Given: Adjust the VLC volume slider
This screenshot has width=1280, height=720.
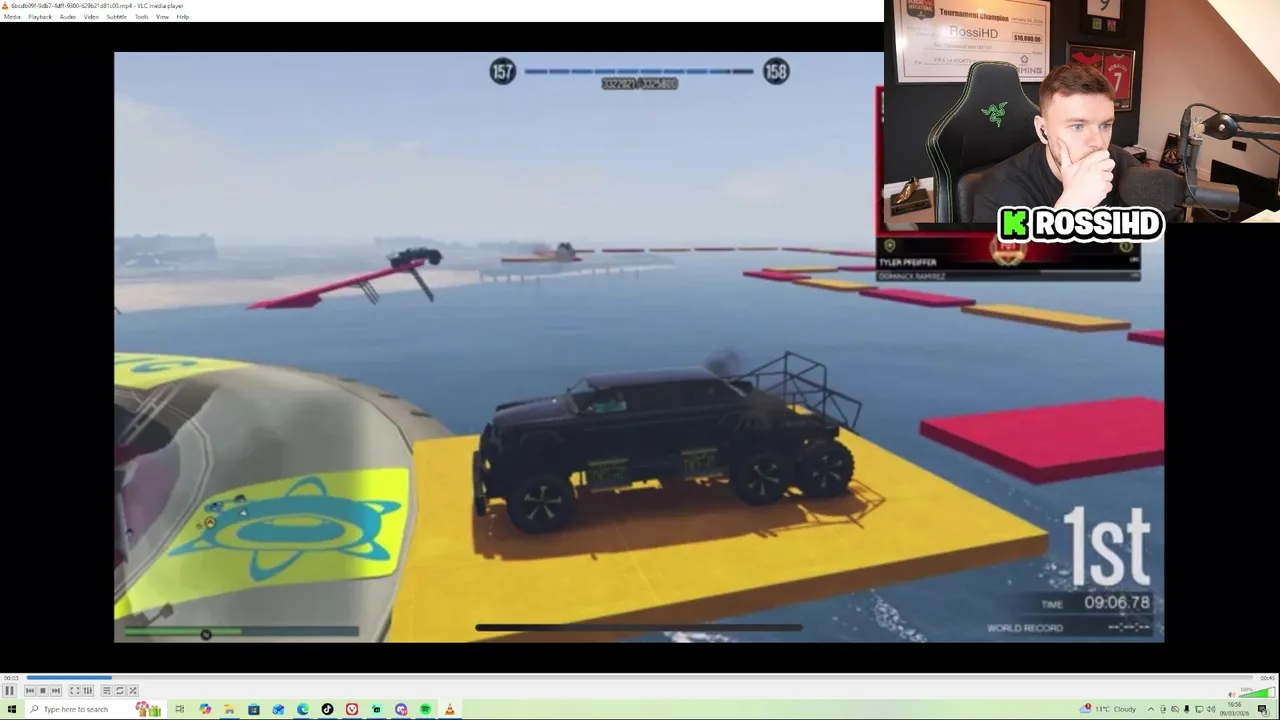Looking at the screenshot, I should [1256, 692].
